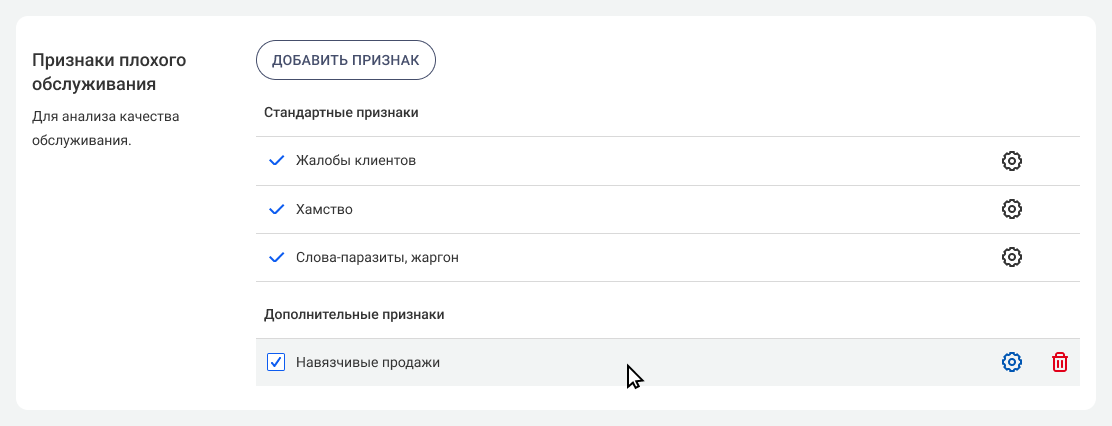Open settings gear for Хамство
1112x426 pixels.
point(1011,209)
